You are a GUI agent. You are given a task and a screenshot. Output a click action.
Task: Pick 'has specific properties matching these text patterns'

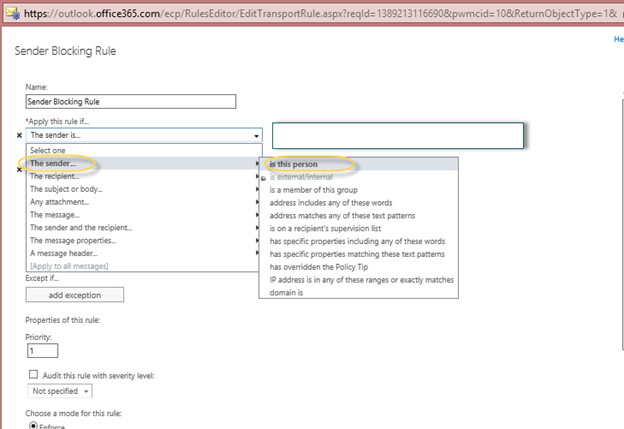[358, 254]
